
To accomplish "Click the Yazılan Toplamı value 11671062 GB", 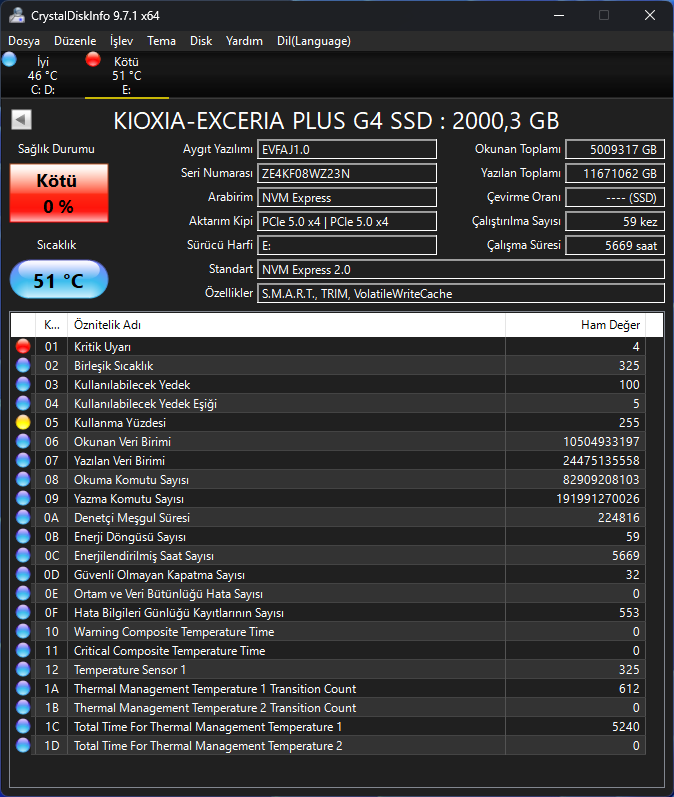I will coord(615,173).
